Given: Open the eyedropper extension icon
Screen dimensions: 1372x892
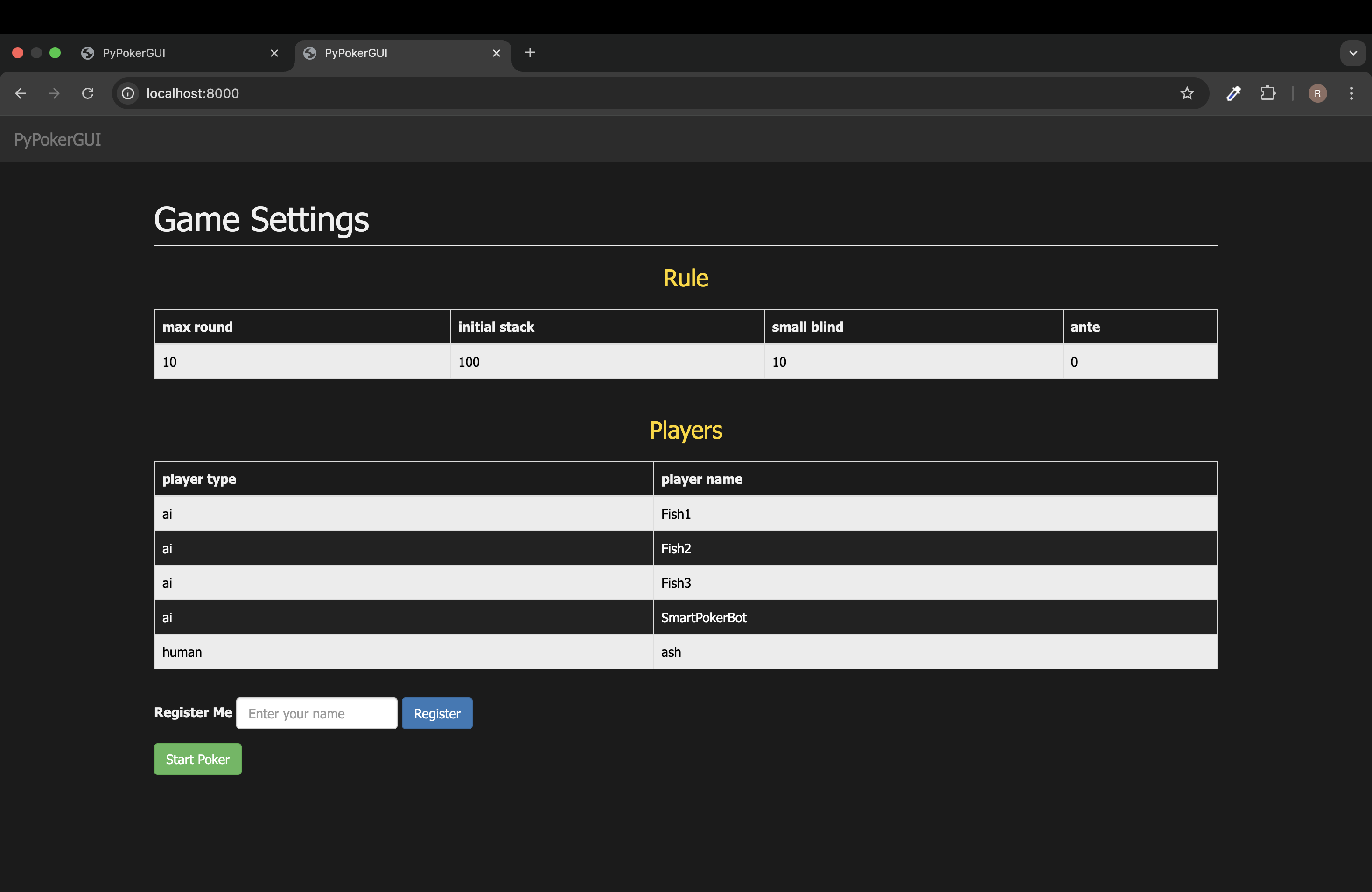Looking at the screenshot, I should pos(1233,93).
